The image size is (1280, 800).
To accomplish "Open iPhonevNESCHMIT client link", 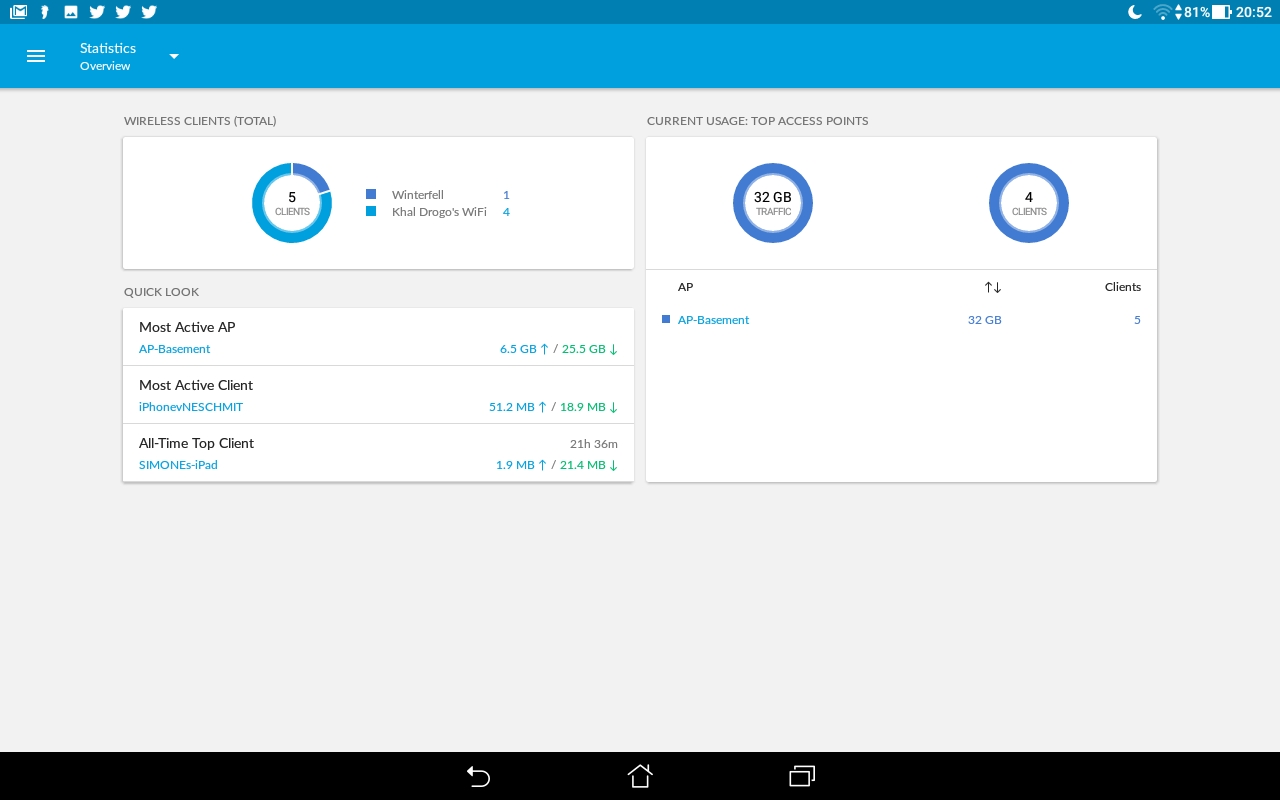I will click(x=191, y=407).
